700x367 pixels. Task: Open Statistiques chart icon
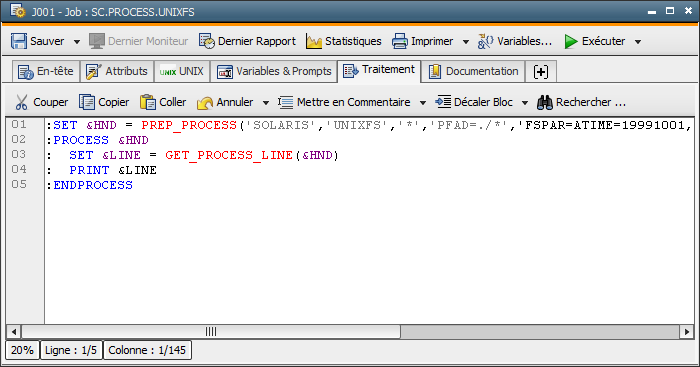click(314, 42)
